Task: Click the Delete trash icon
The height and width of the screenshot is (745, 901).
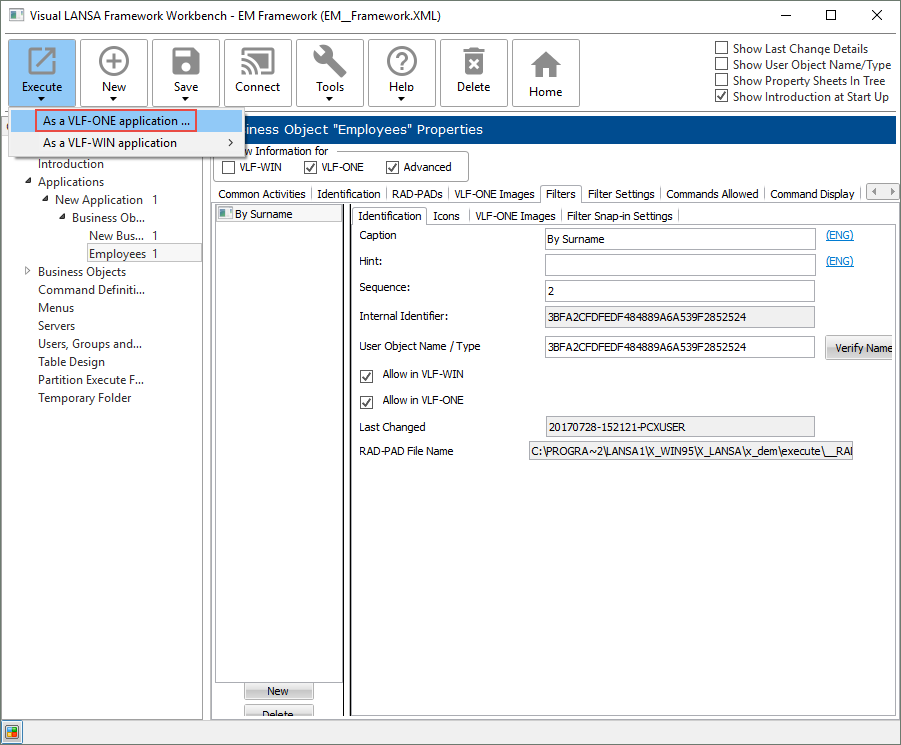Action: pyautogui.click(x=474, y=64)
